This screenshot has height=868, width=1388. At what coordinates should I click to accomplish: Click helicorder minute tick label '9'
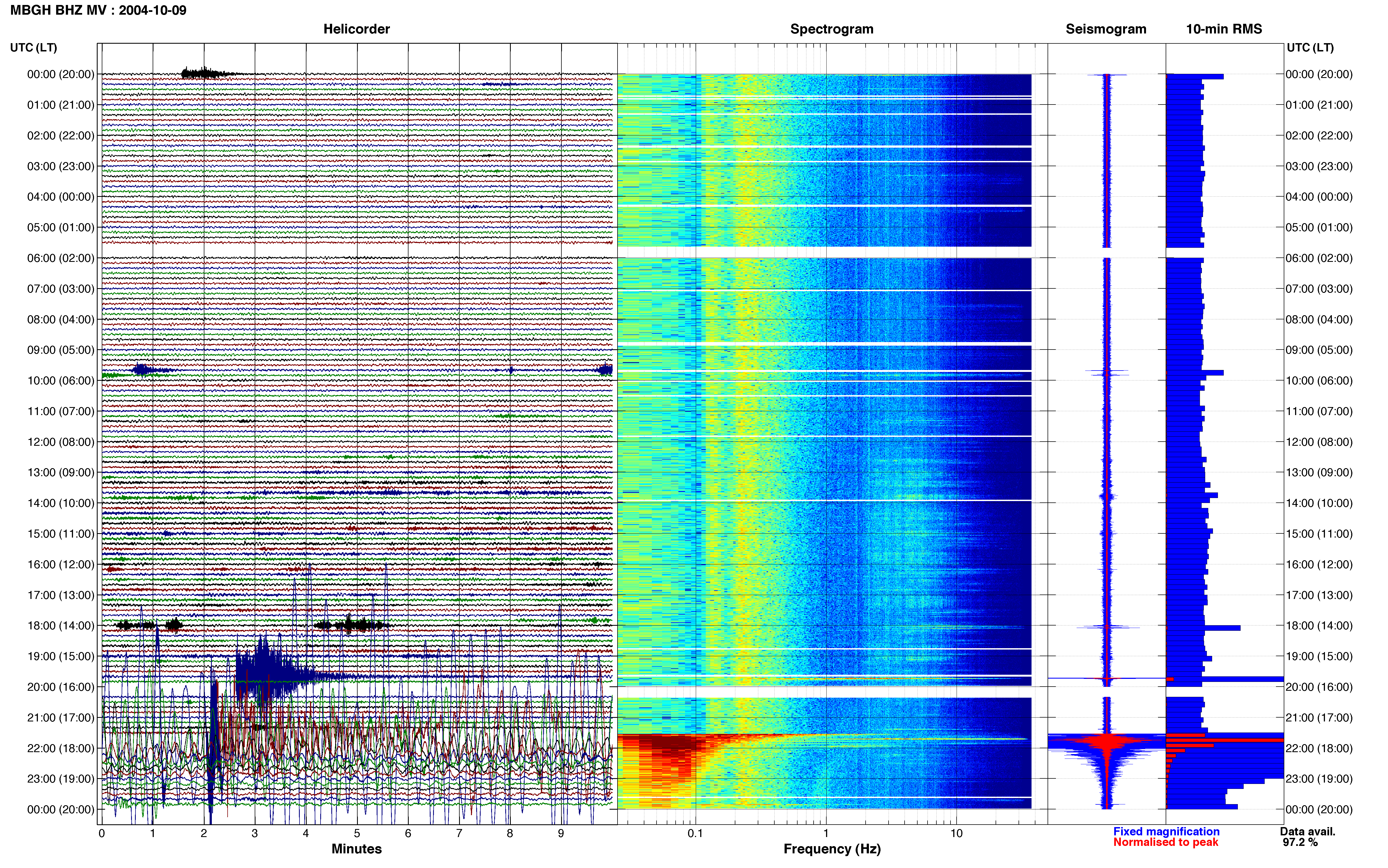[x=561, y=833]
